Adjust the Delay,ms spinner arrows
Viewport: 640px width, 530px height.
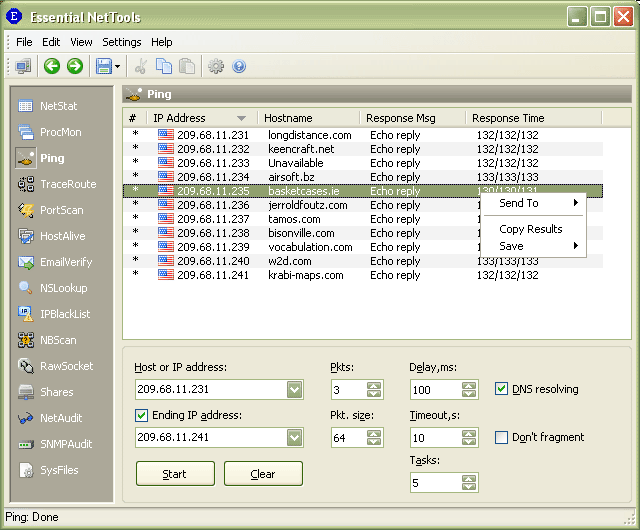[469, 390]
